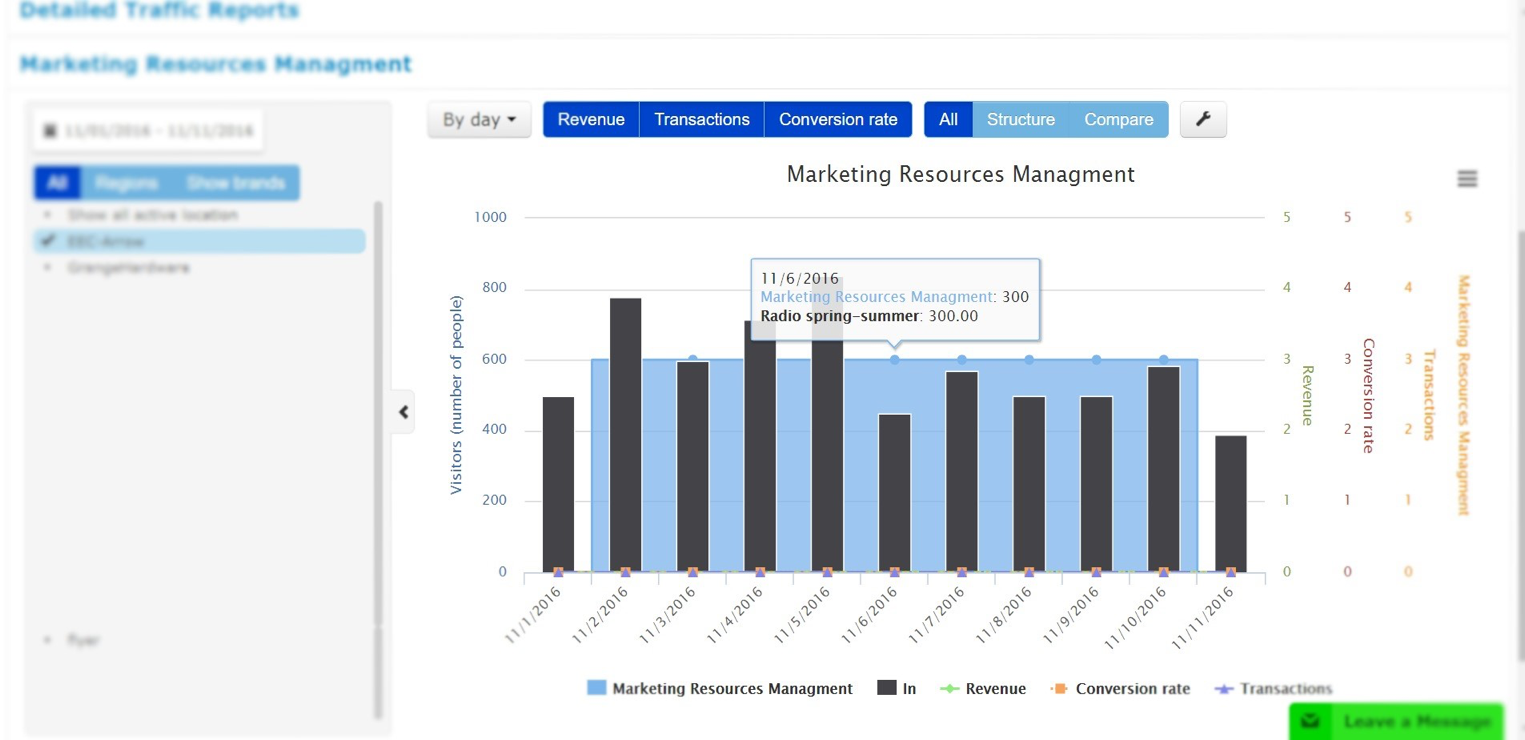Click the 11/11/2016 dark bar in chart
1525x740 pixels.
tap(1230, 503)
